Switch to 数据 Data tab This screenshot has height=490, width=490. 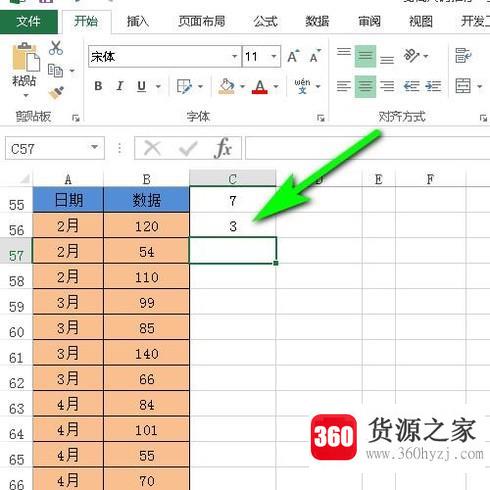click(x=317, y=22)
